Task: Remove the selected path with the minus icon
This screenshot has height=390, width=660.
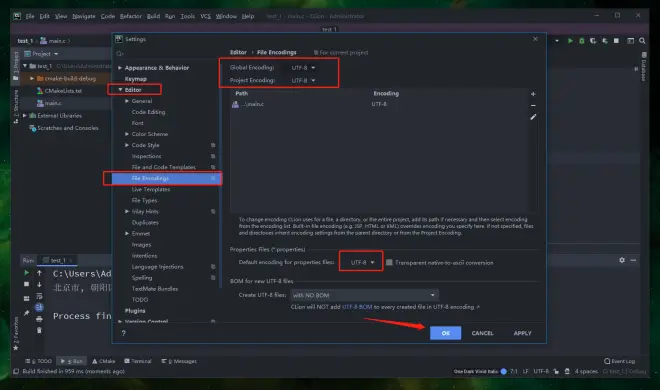Action: [x=533, y=105]
